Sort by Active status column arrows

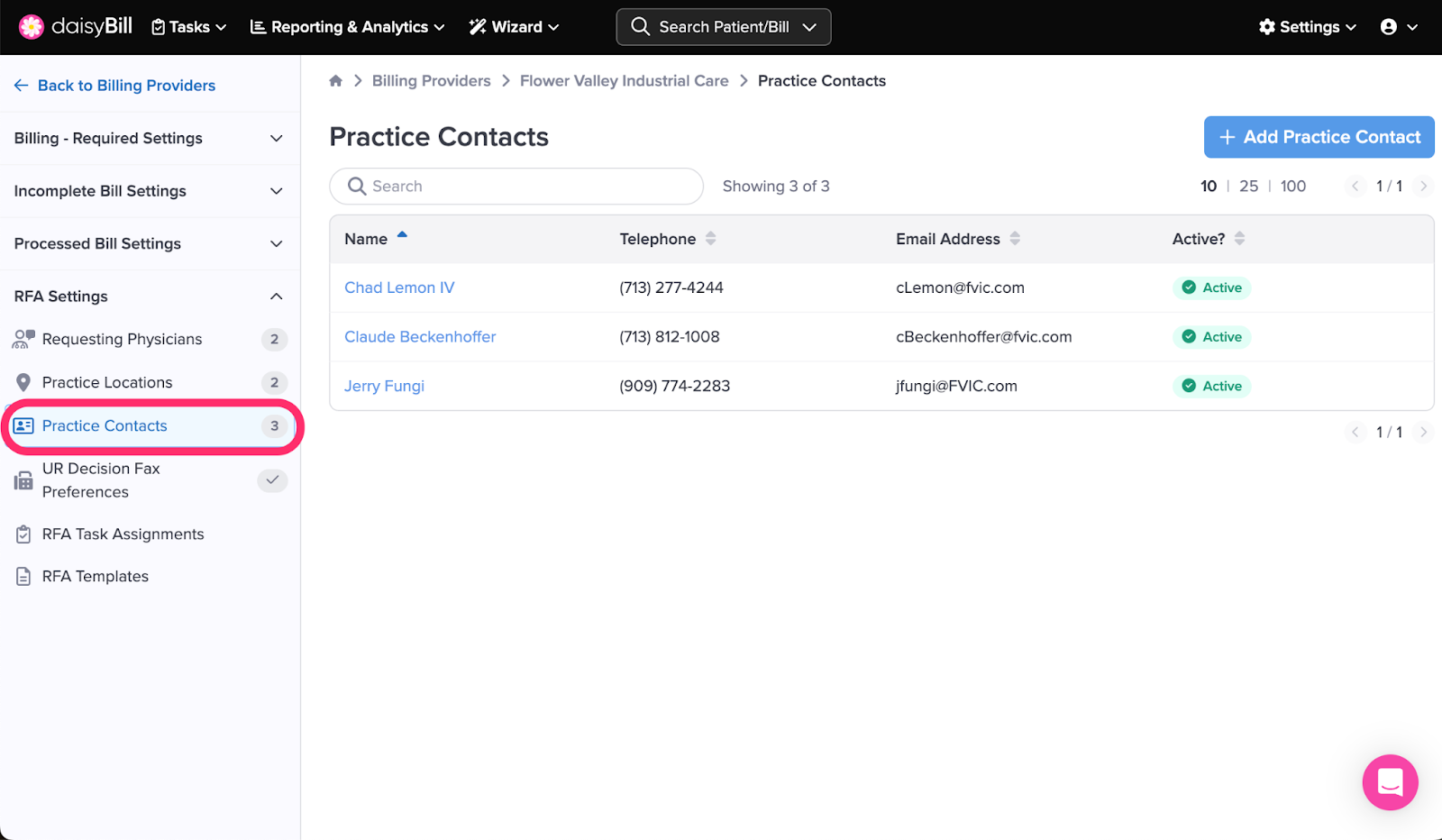[1239, 239]
